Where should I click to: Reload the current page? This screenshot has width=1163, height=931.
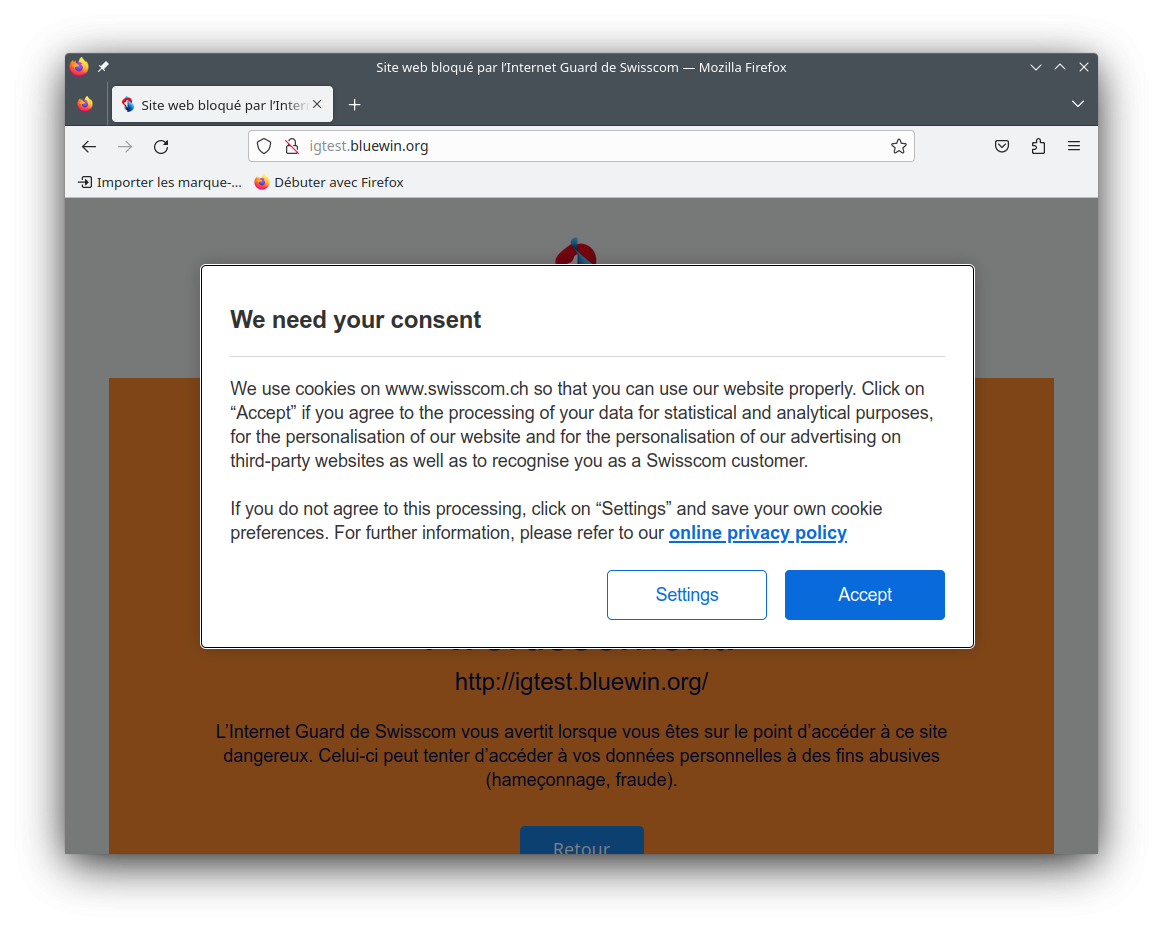161,146
